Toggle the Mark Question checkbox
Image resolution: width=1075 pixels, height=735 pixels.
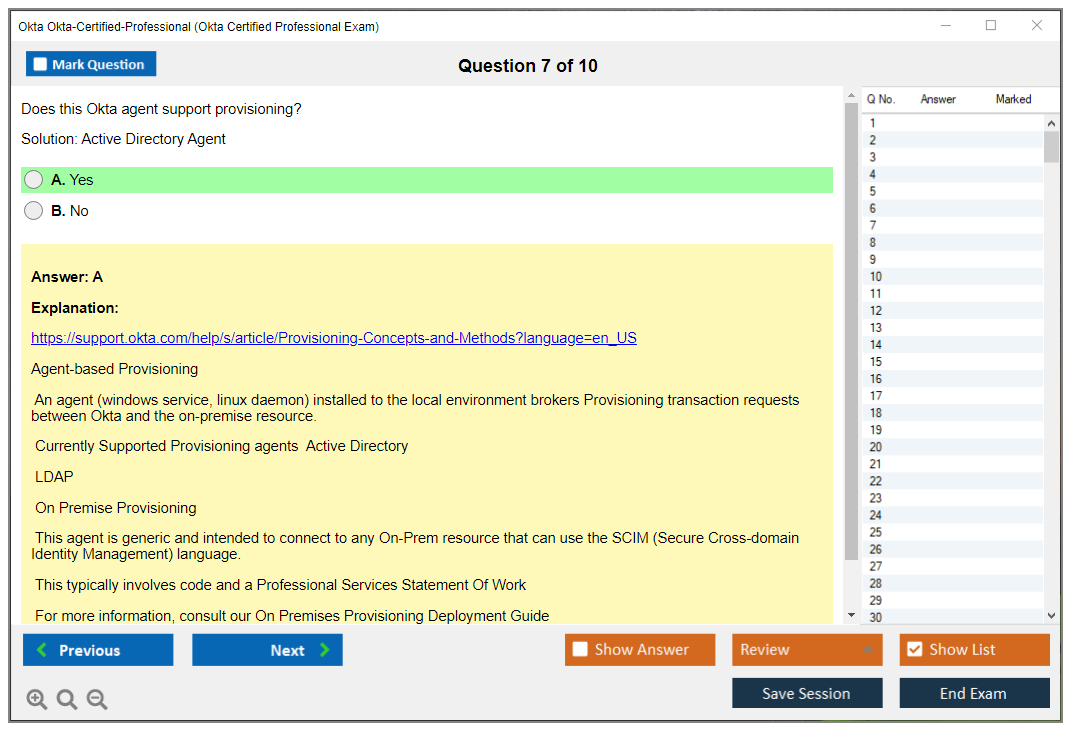(41, 65)
